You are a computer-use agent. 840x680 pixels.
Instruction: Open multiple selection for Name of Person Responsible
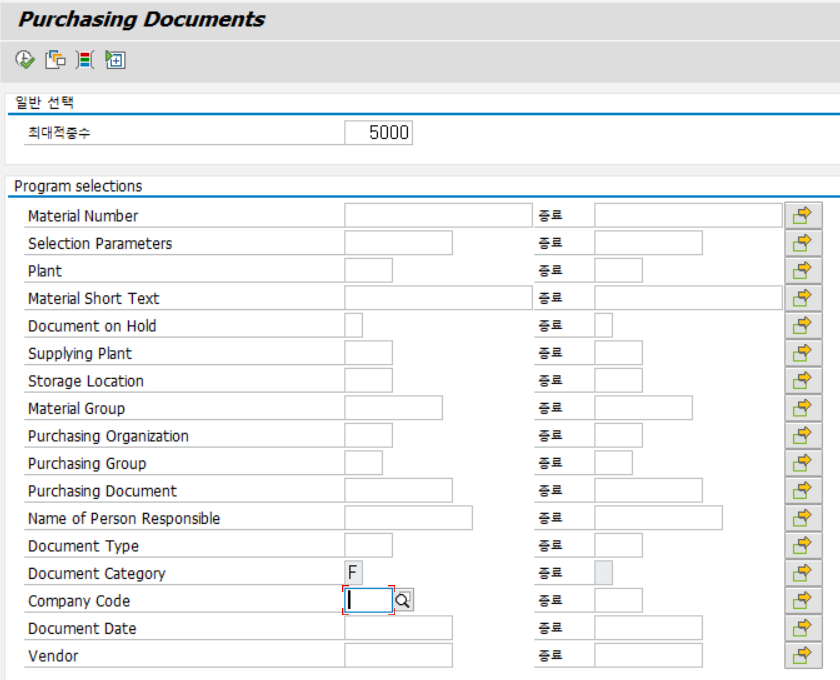[803, 518]
